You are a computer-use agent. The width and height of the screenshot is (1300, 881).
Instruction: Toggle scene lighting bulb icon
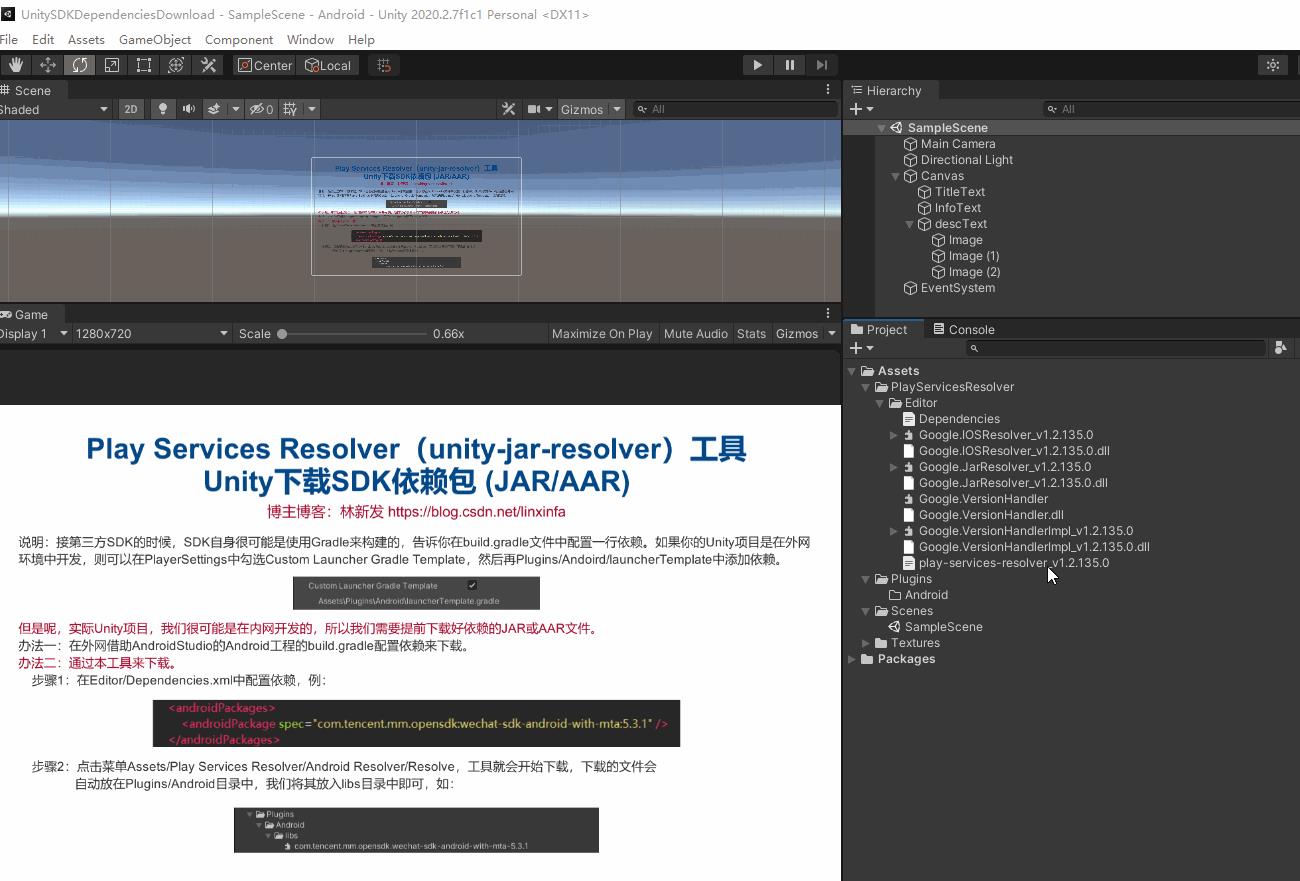click(162, 109)
